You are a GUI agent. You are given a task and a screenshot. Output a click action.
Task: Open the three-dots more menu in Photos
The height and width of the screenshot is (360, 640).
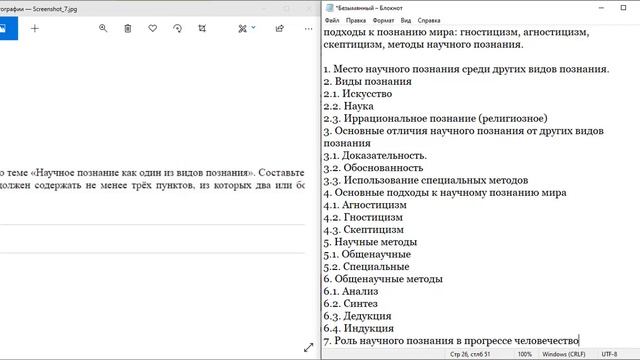pyautogui.click(x=308, y=29)
